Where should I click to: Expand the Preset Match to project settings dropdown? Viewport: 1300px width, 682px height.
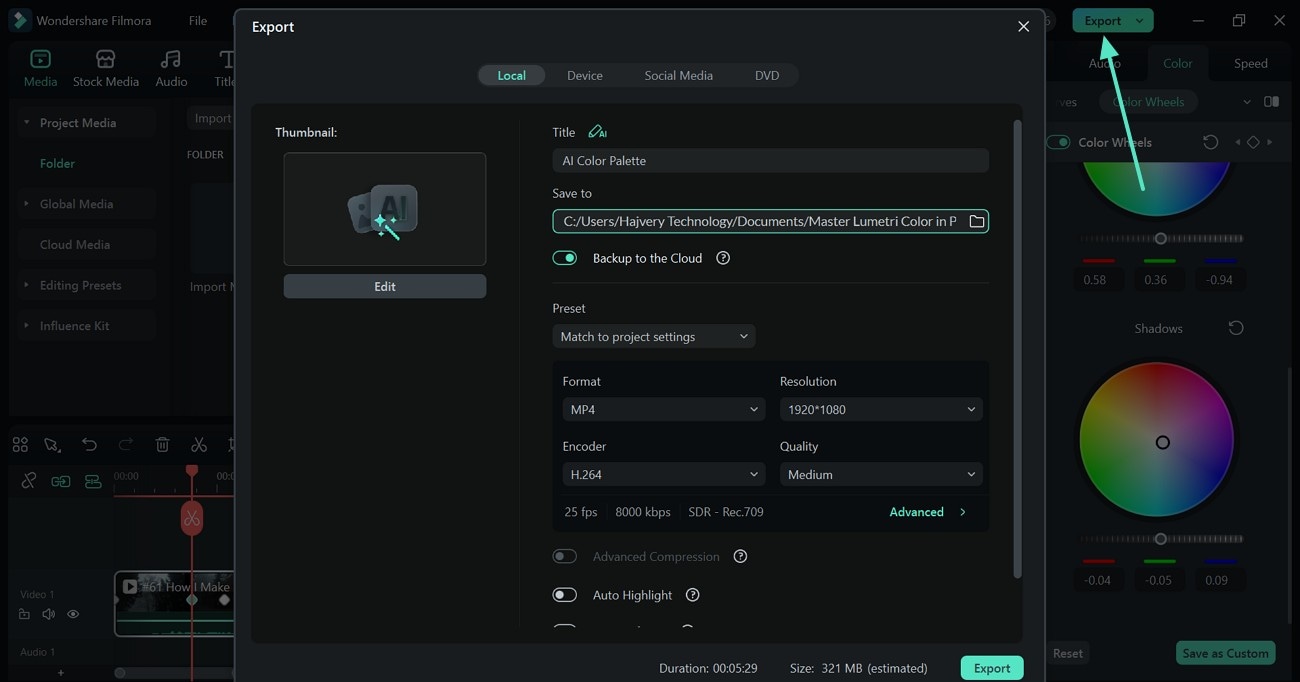click(x=653, y=337)
